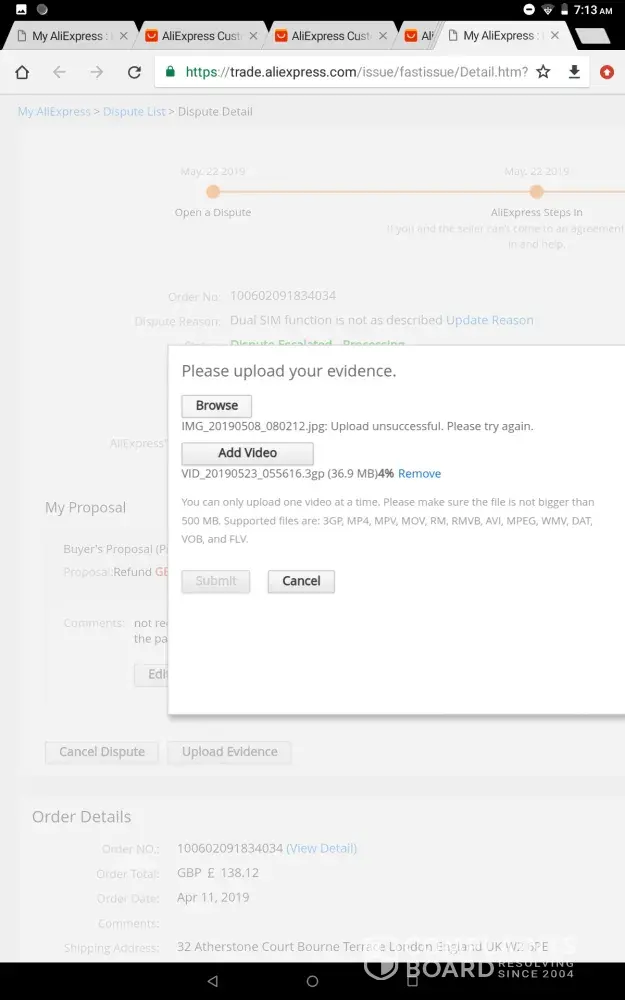Select order number 100602091834034 at top
The width and height of the screenshot is (625, 1000).
(283, 295)
